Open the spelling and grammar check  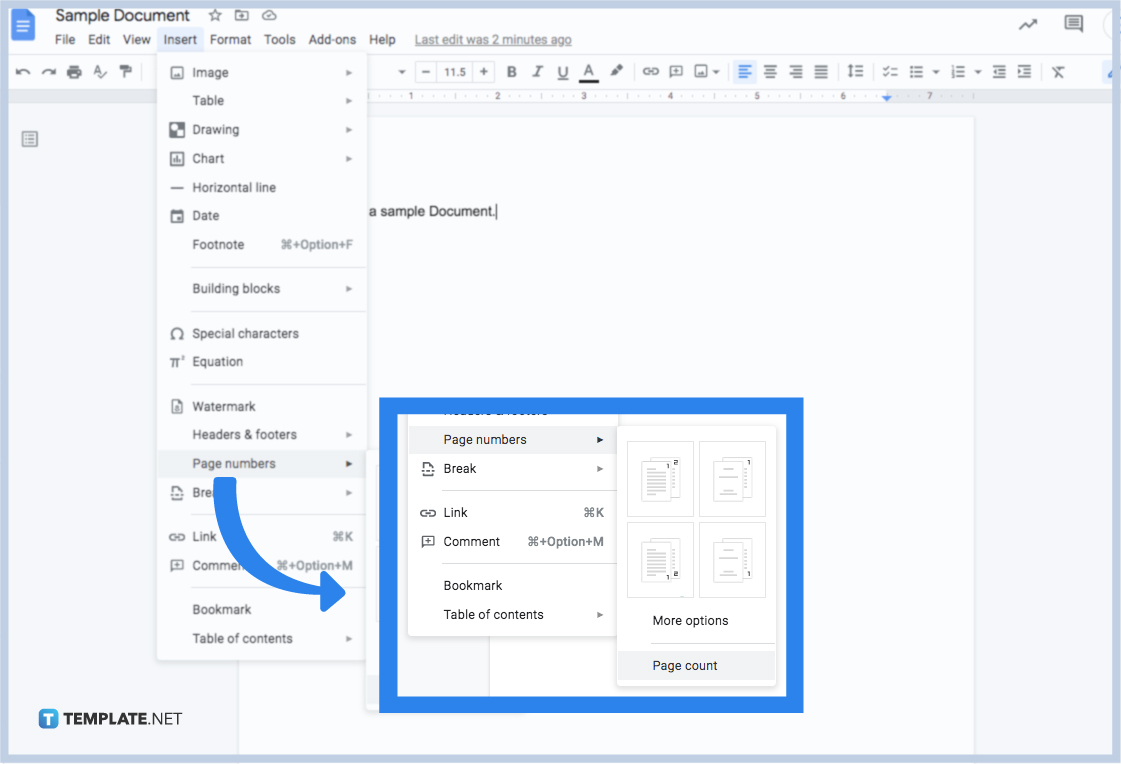pyautogui.click(x=100, y=71)
